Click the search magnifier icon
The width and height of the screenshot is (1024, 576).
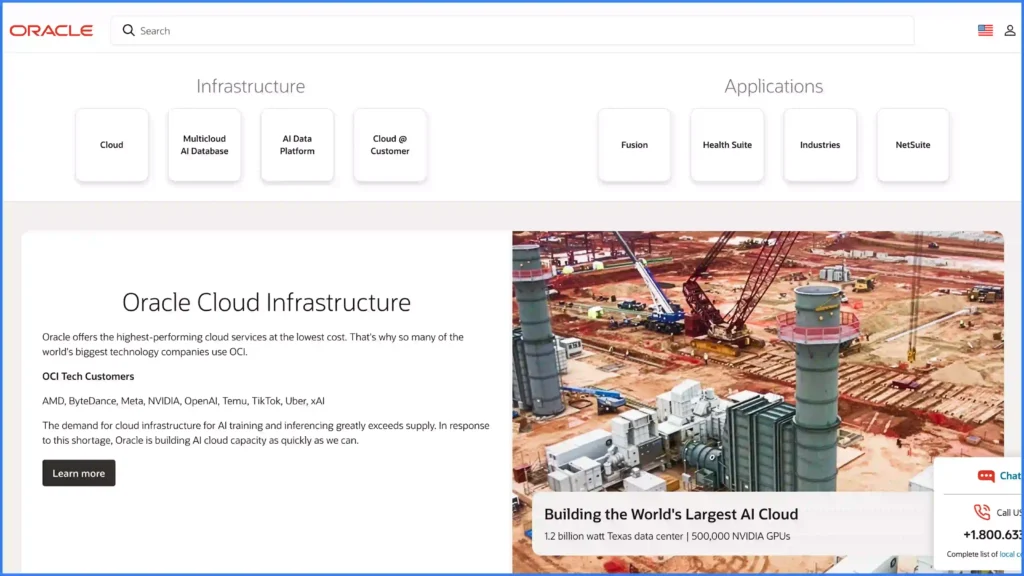[129, 30]
